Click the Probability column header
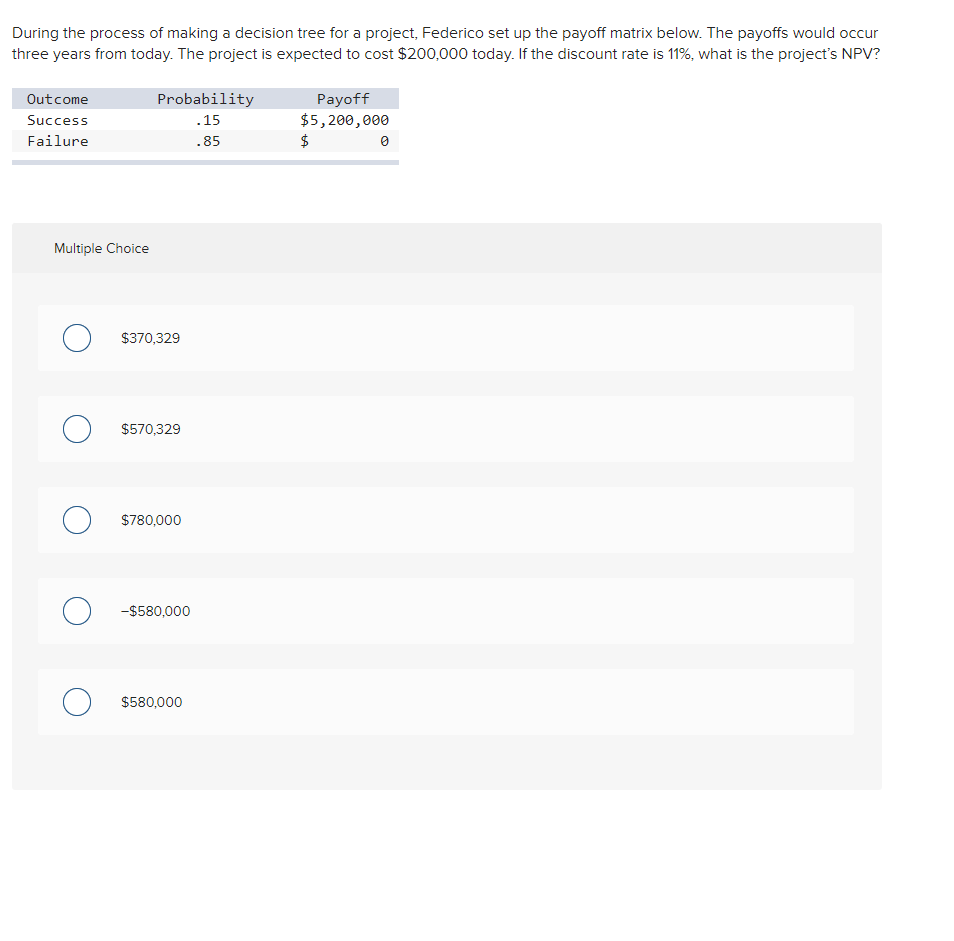This screenshot has height=941, width=954. click(x=205, y=99)
